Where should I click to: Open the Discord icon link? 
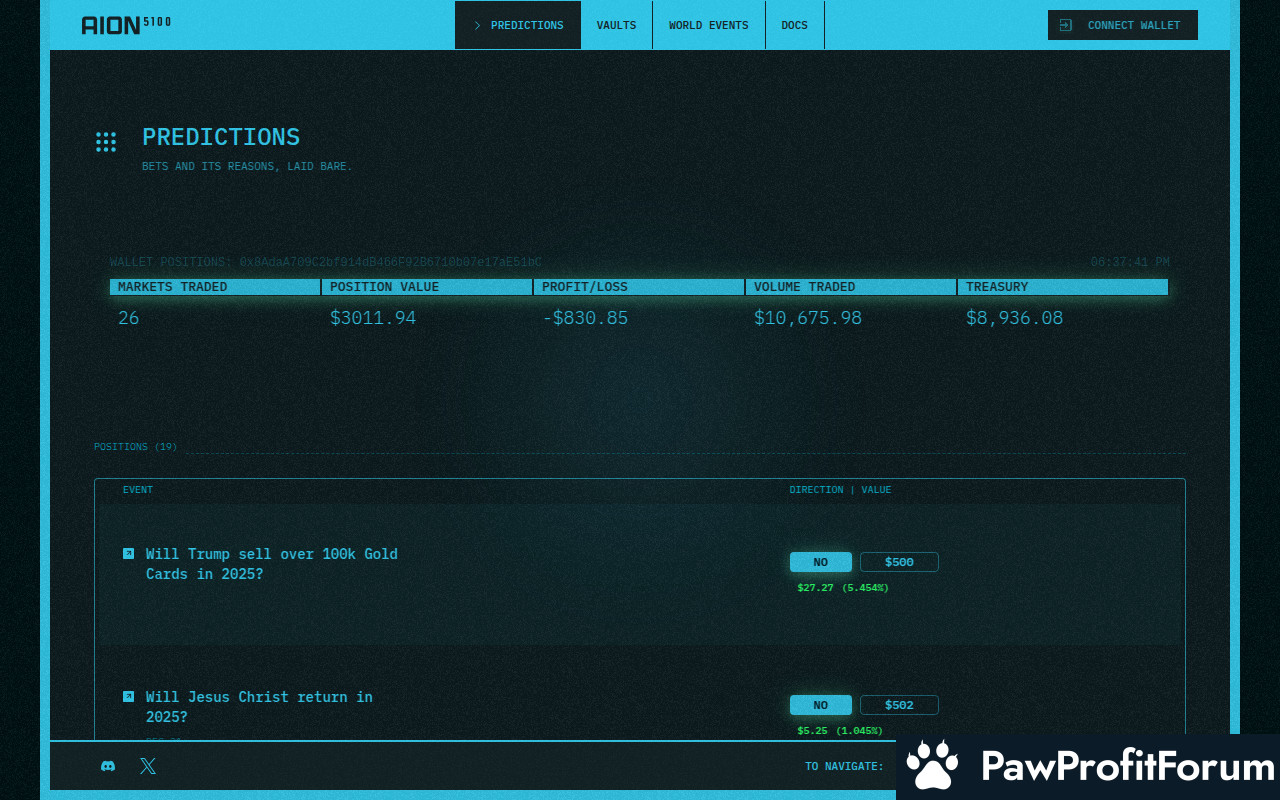point(108,766)
